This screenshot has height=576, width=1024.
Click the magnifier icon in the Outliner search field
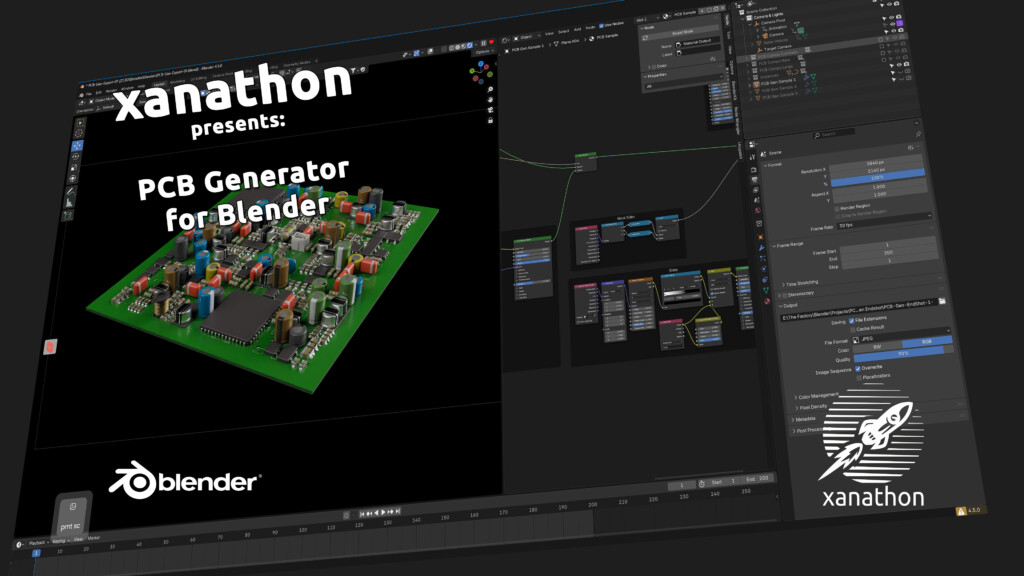point(817,133)
